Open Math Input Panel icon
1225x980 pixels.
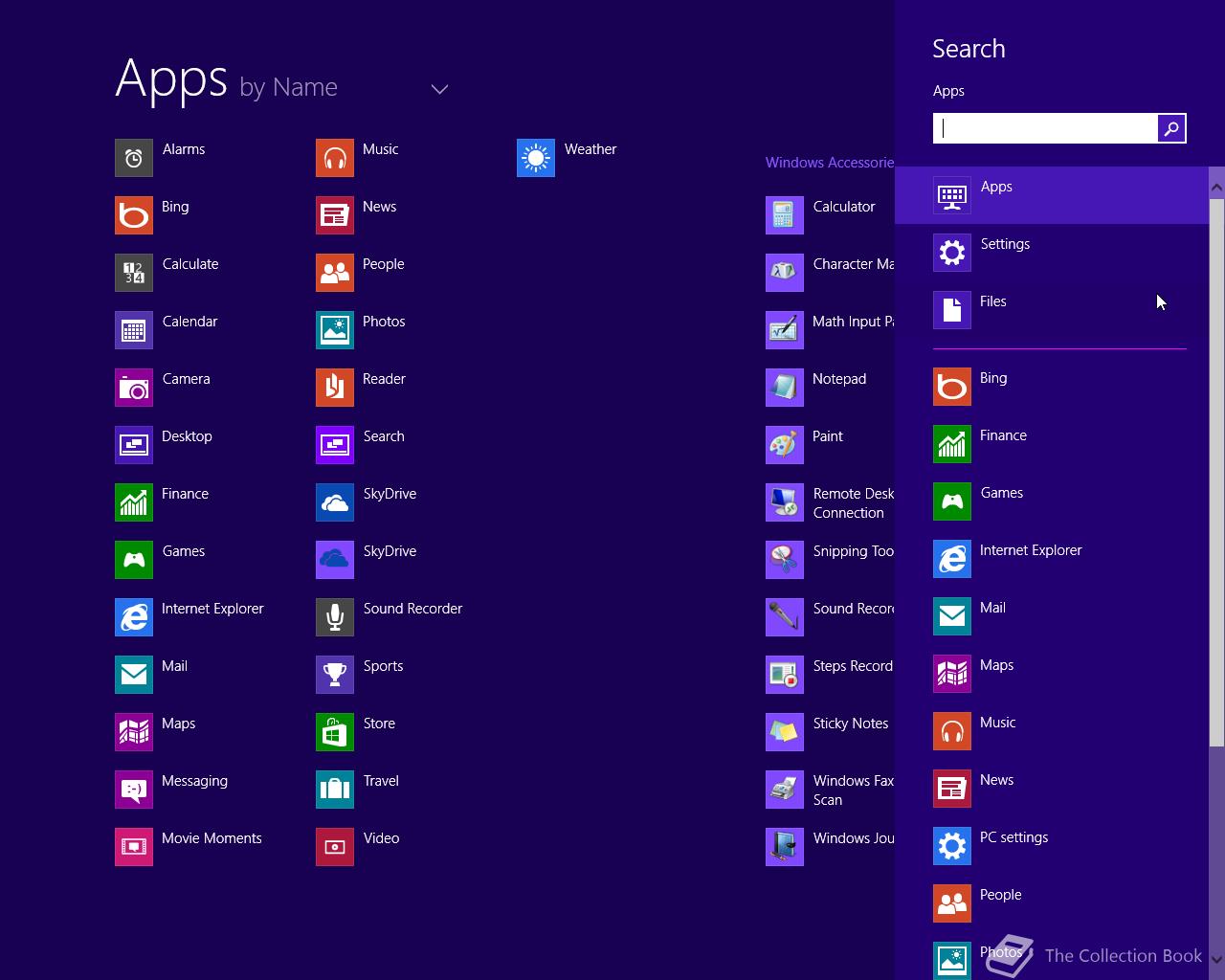(785, 330)
